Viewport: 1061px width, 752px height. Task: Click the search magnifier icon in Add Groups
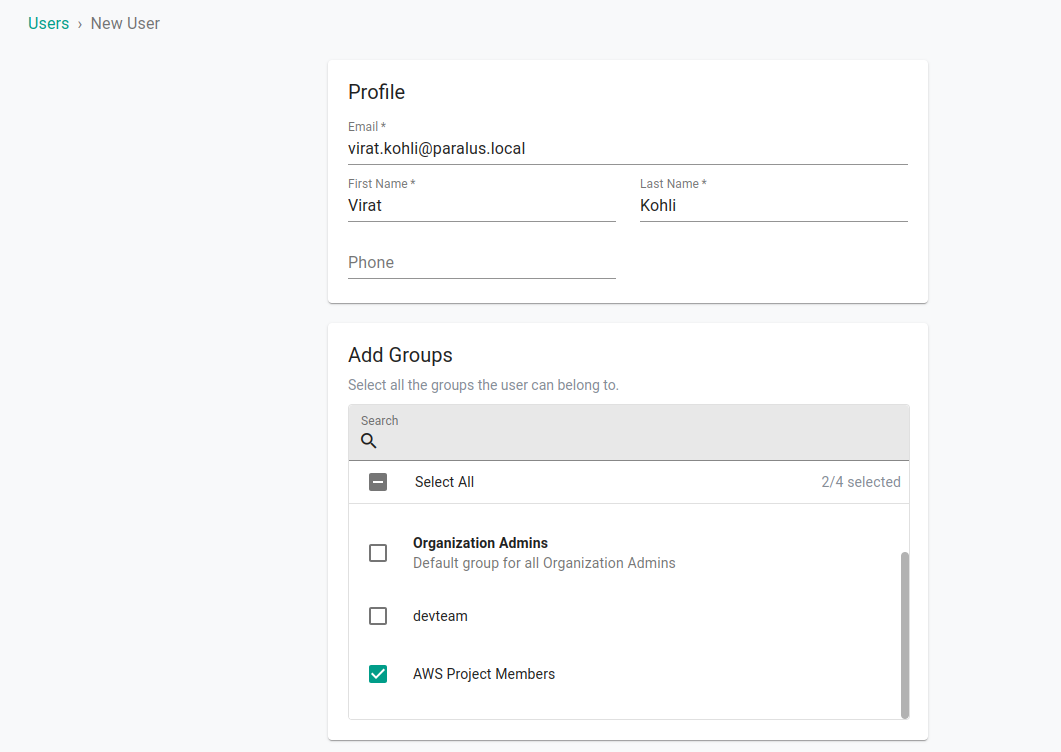(x=369, y=440)
